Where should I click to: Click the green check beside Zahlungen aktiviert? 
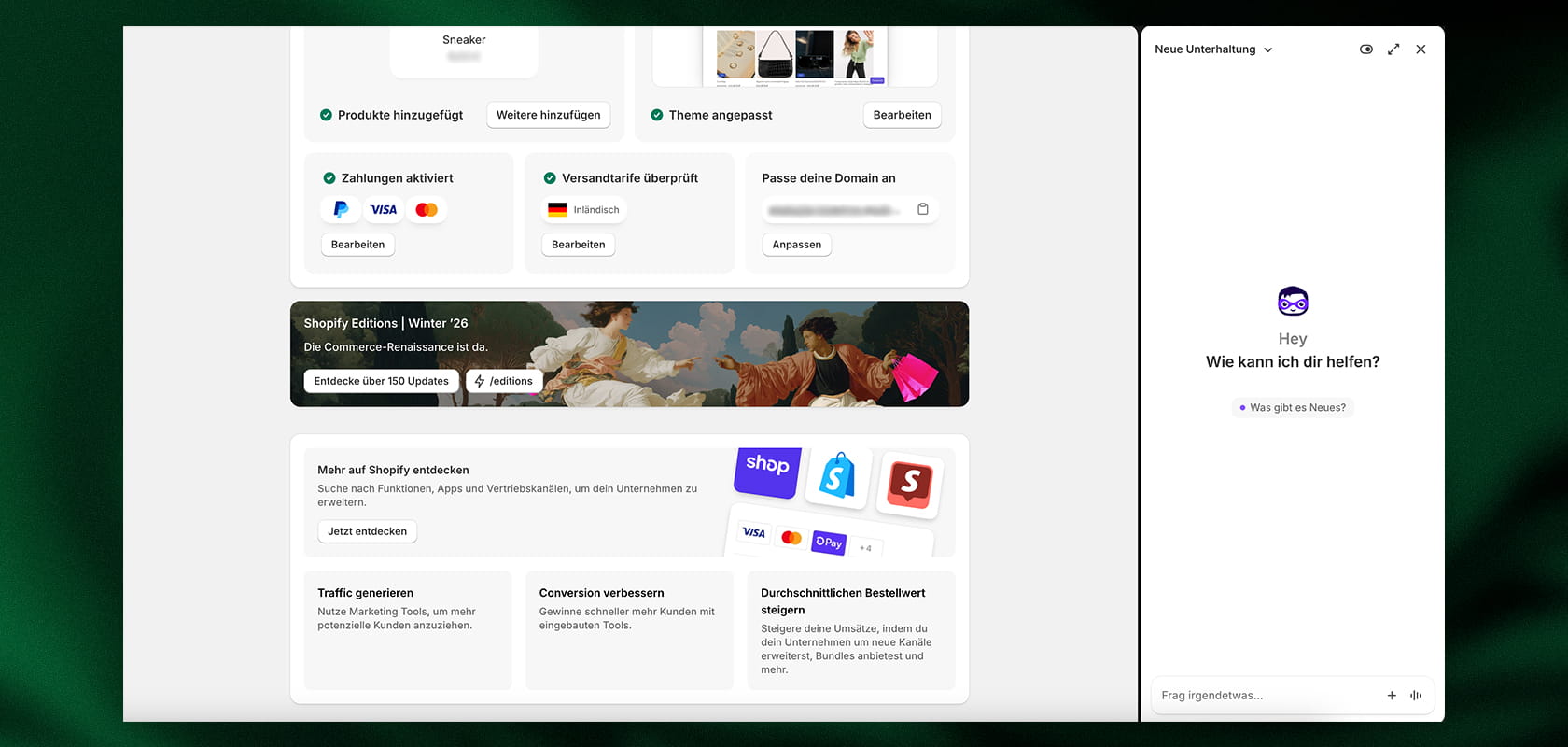[329, 178]
